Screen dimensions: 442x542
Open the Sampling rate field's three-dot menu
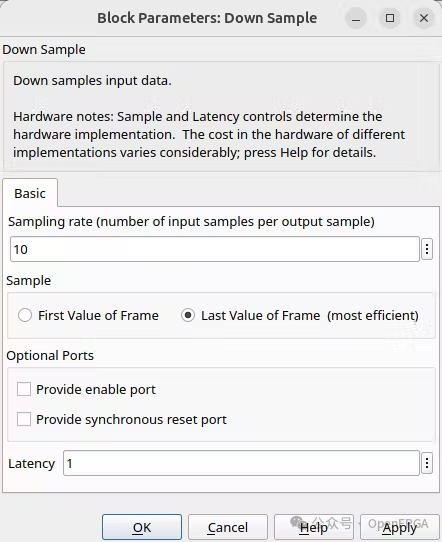[x=427, y=249]
